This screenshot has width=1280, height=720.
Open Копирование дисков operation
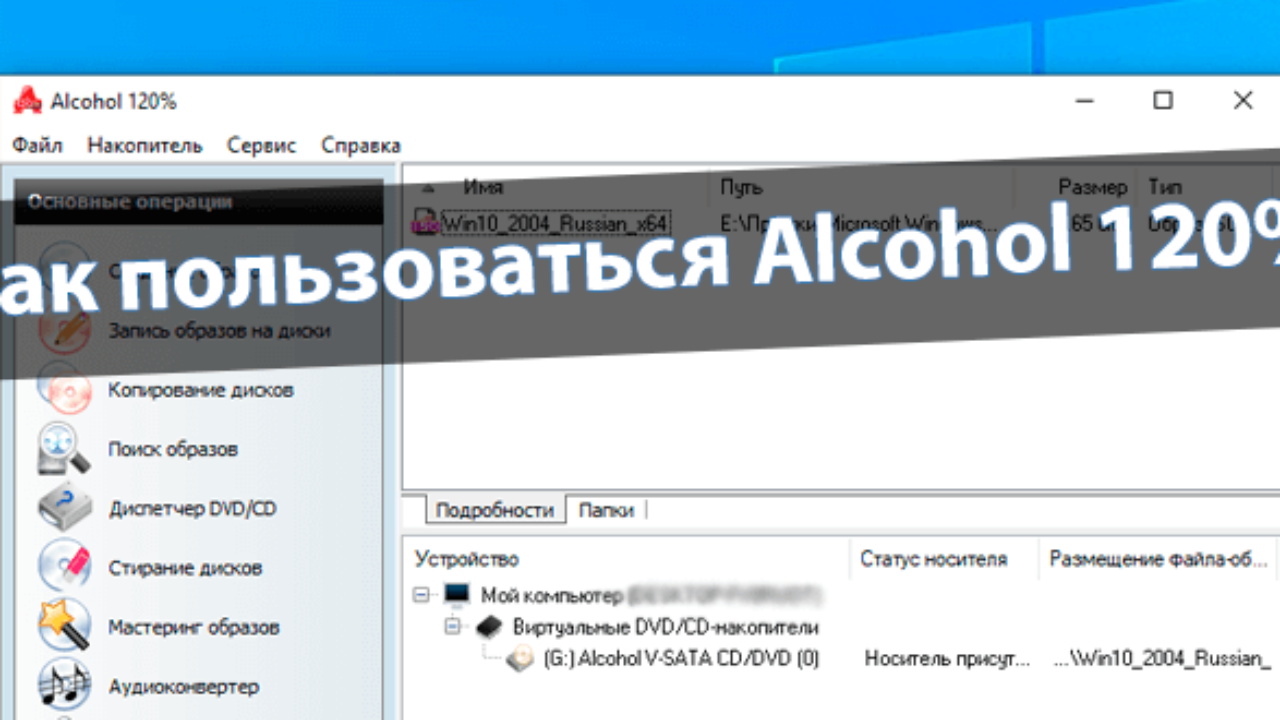pos(201,389)
